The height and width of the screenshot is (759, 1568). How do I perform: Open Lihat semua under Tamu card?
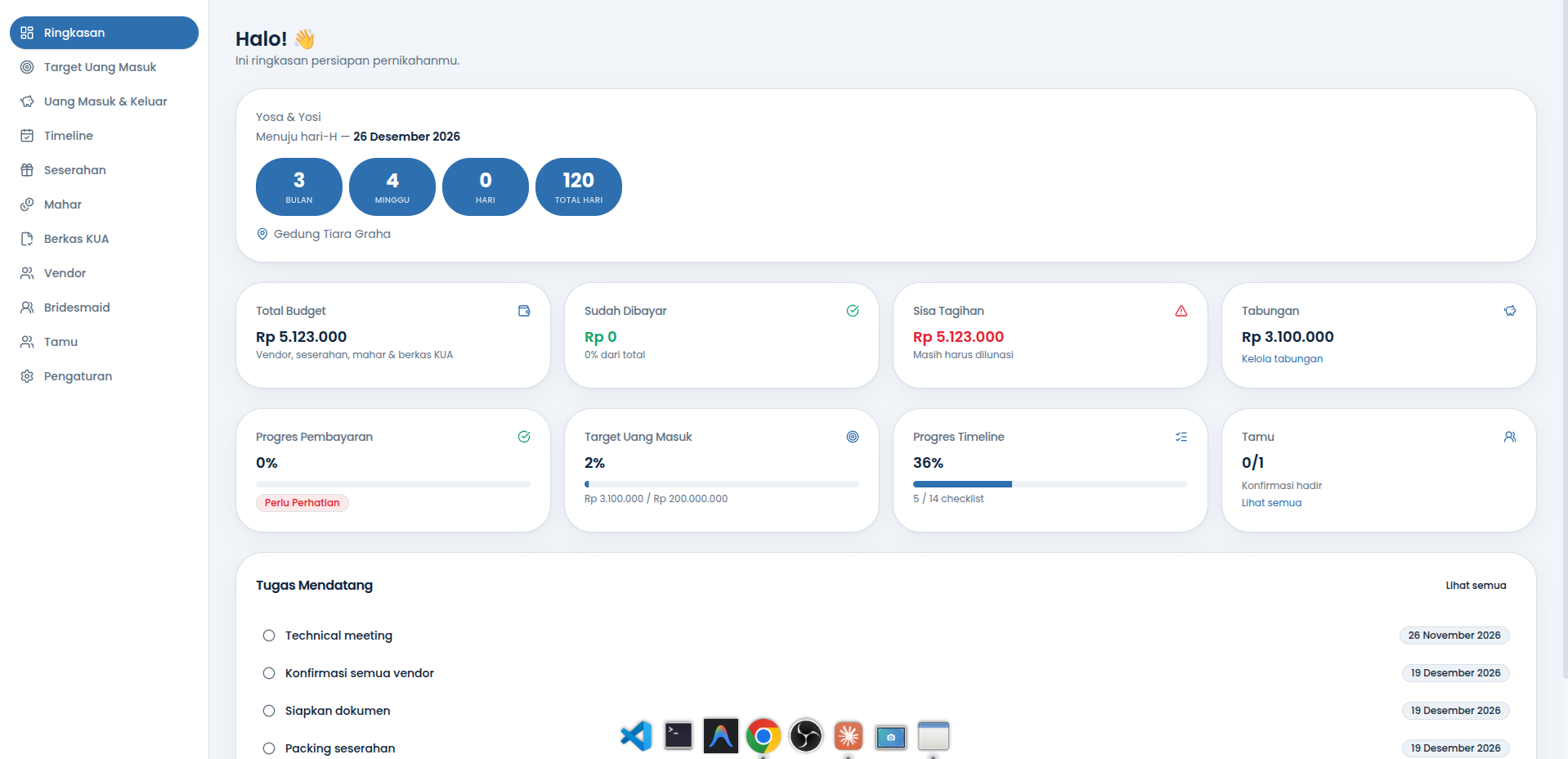click(x=1271, y=503)
